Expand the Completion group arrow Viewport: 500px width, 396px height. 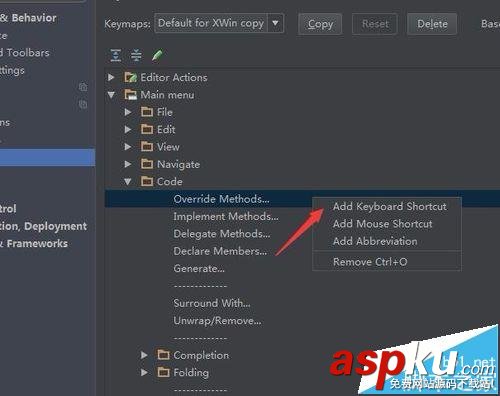(144, 355)
